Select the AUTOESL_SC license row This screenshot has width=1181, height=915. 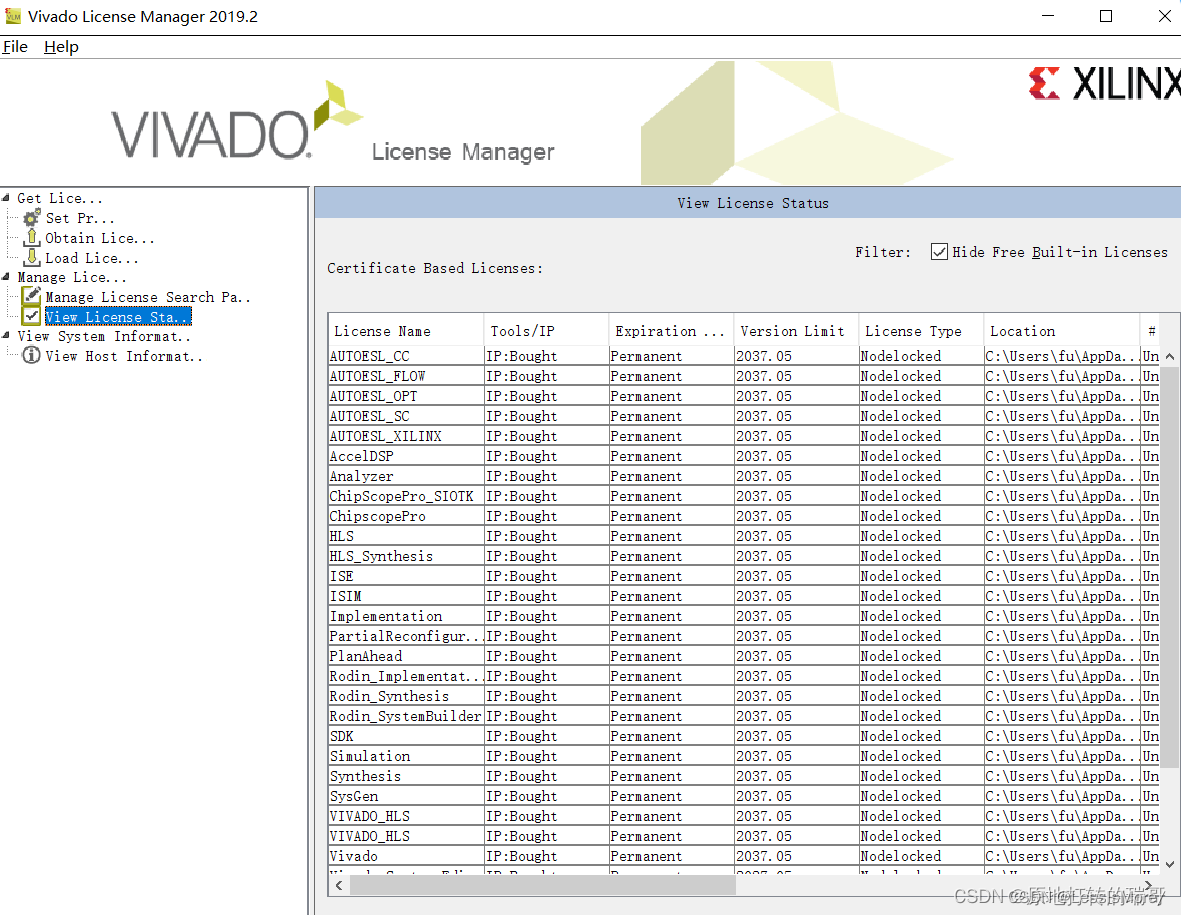pos(744,416)
